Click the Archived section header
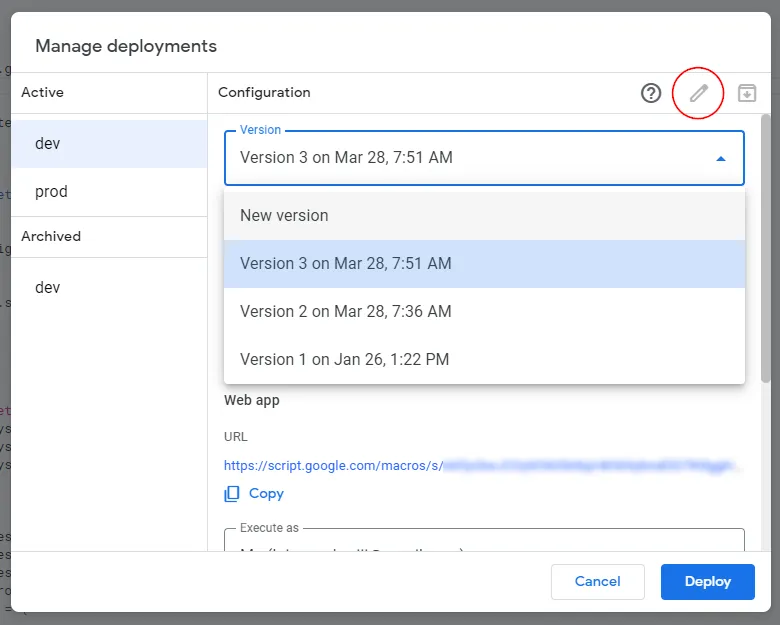Viewport: 780px width, 625px height. [51, 236]
